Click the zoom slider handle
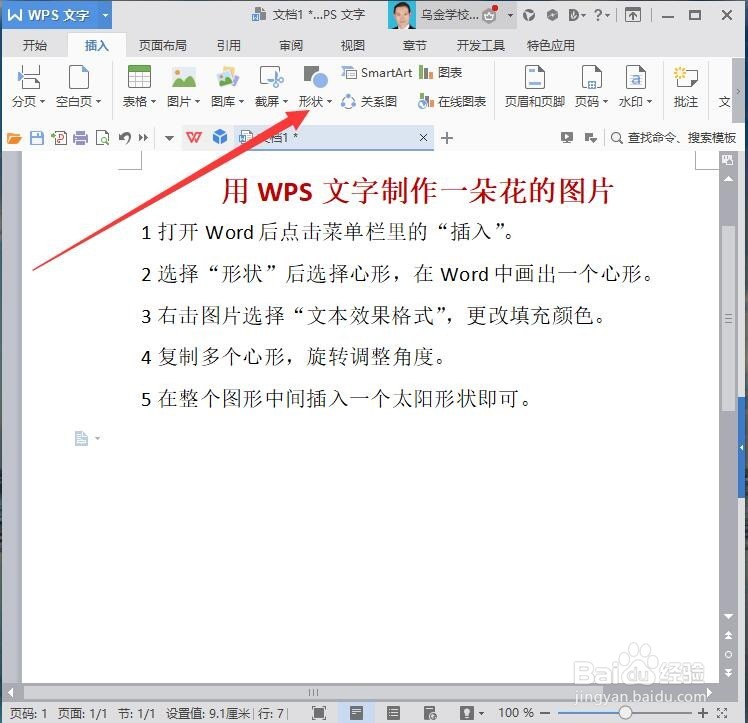Viewport: 748px width, 723px height. click(x=625, y=713)
